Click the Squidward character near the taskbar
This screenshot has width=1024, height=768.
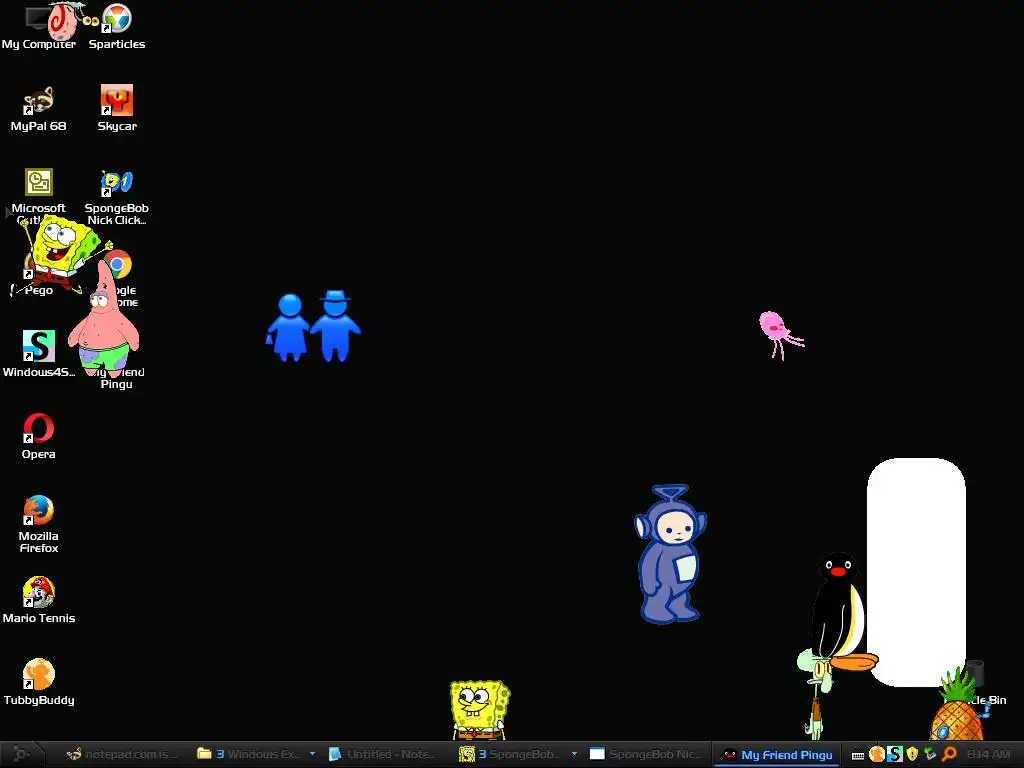pos(815,696)
